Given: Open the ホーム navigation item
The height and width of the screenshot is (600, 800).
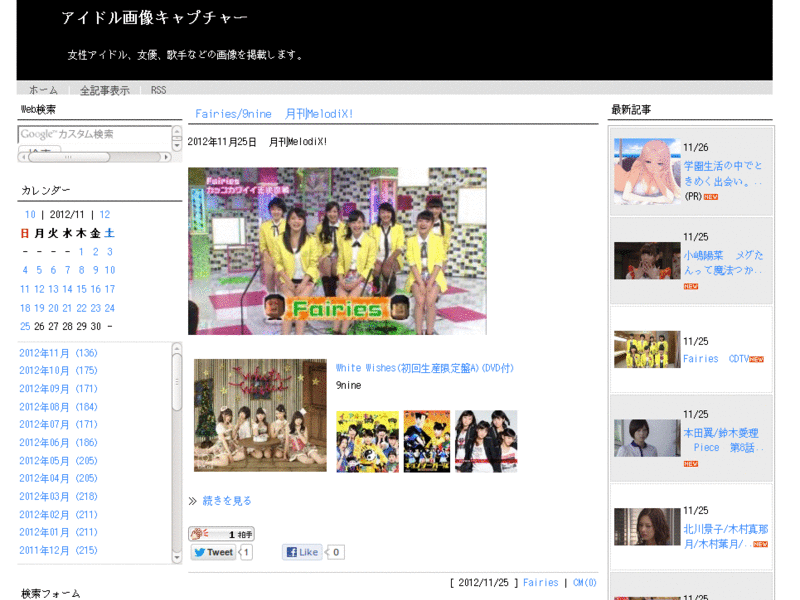Looking at the screenshot, I should pos(43,90).
